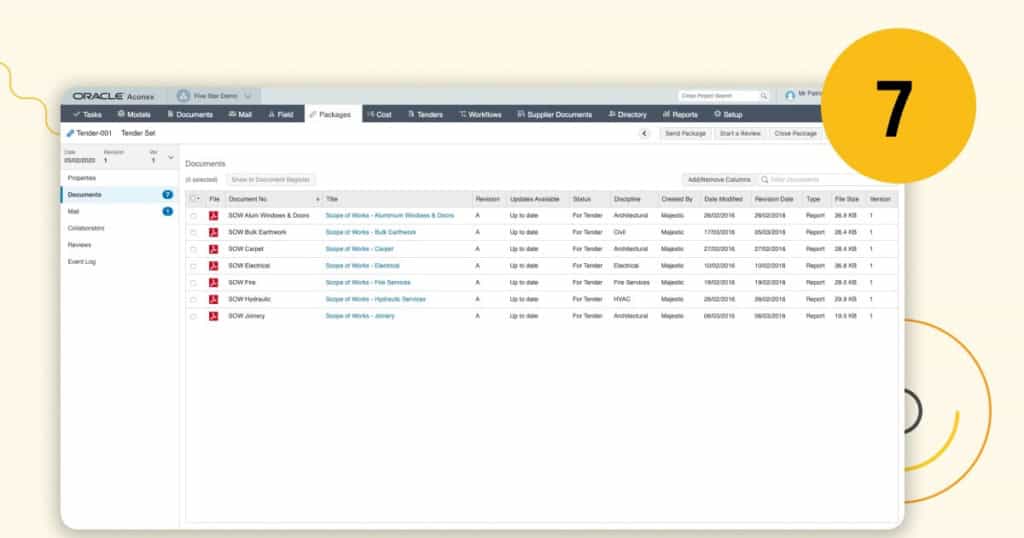Screen dimensions: 1024x538
Task: Check the box next to SOW Hydraulic
Action: tap(193, 299)
